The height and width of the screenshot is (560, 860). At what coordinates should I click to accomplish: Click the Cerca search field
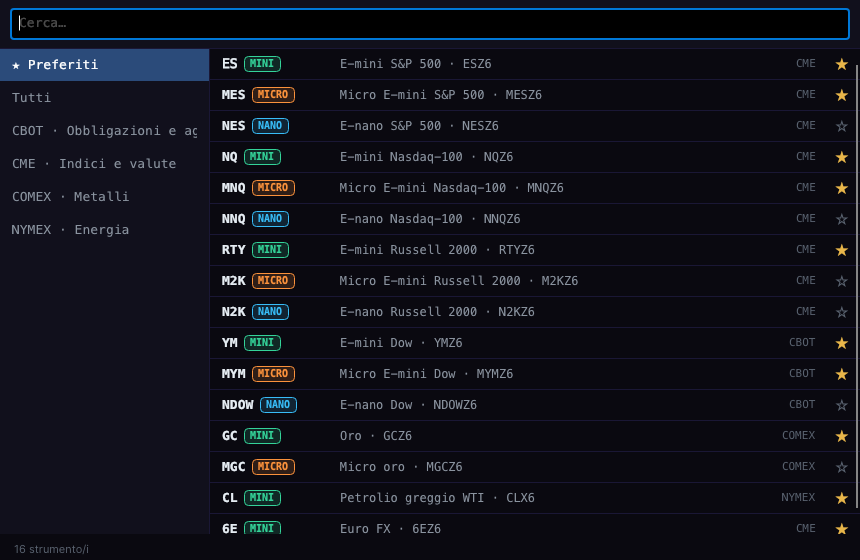pos(430,24)
